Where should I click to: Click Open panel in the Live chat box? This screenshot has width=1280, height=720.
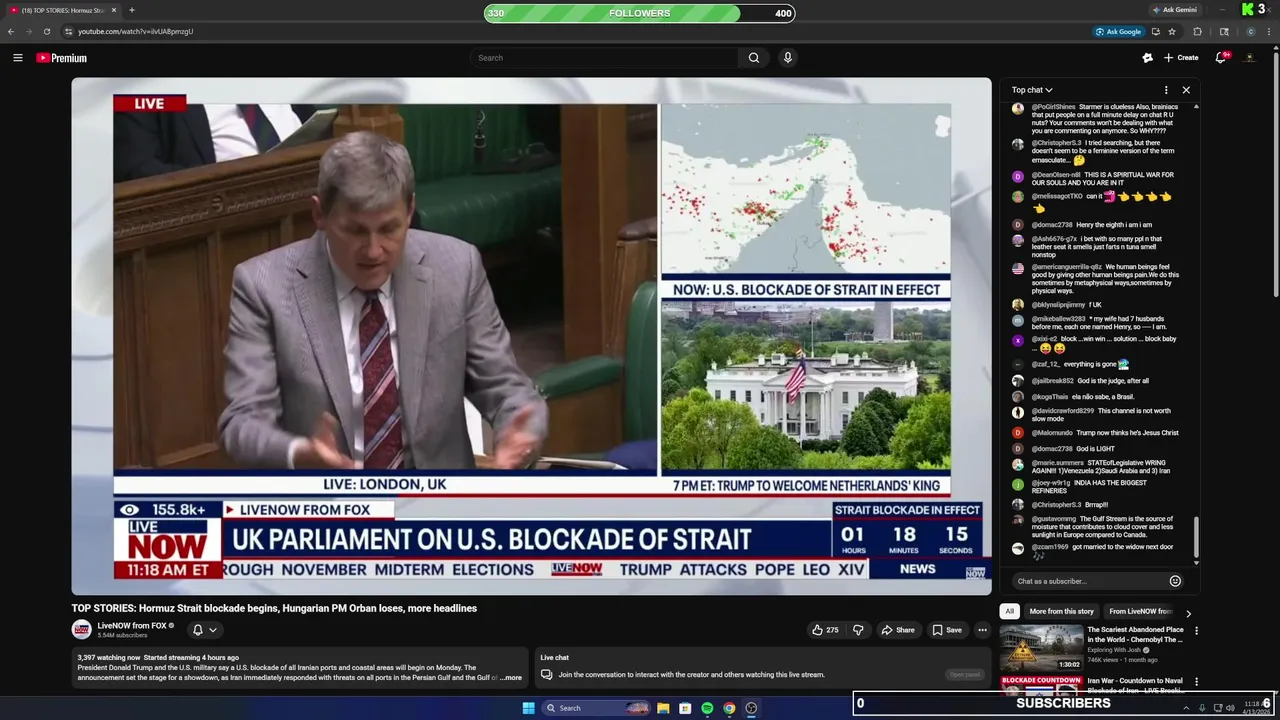(x=965, y=674)
